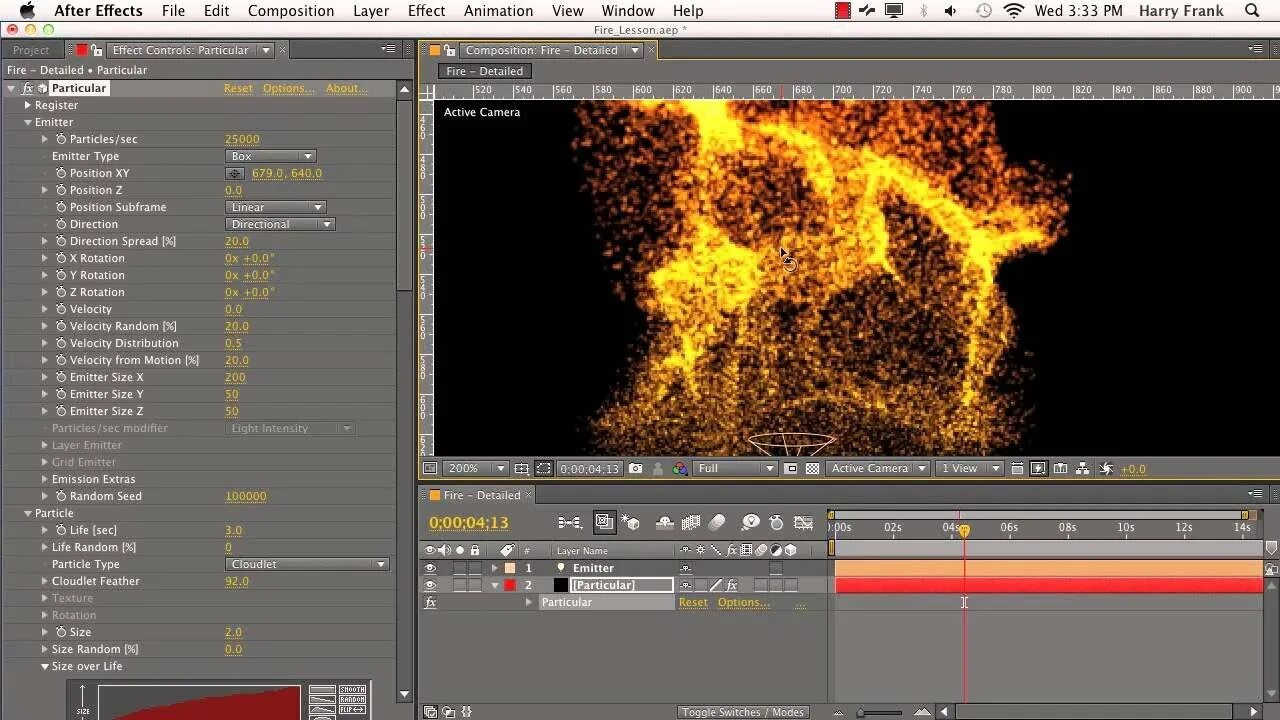Take a snapshot with the camera icon
Image resolution: width=1280 pixels, height=720 pixels.
tap(636, 468)
